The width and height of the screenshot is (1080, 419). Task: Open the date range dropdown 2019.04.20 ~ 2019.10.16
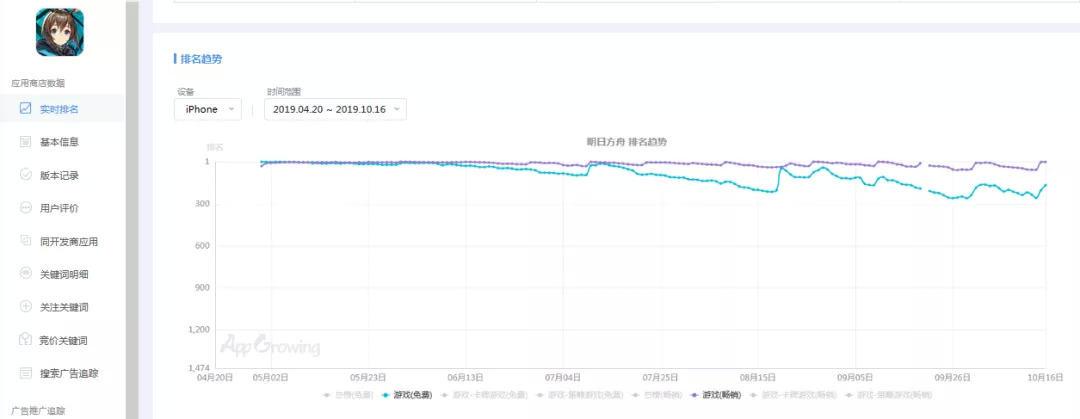[335, 109]
